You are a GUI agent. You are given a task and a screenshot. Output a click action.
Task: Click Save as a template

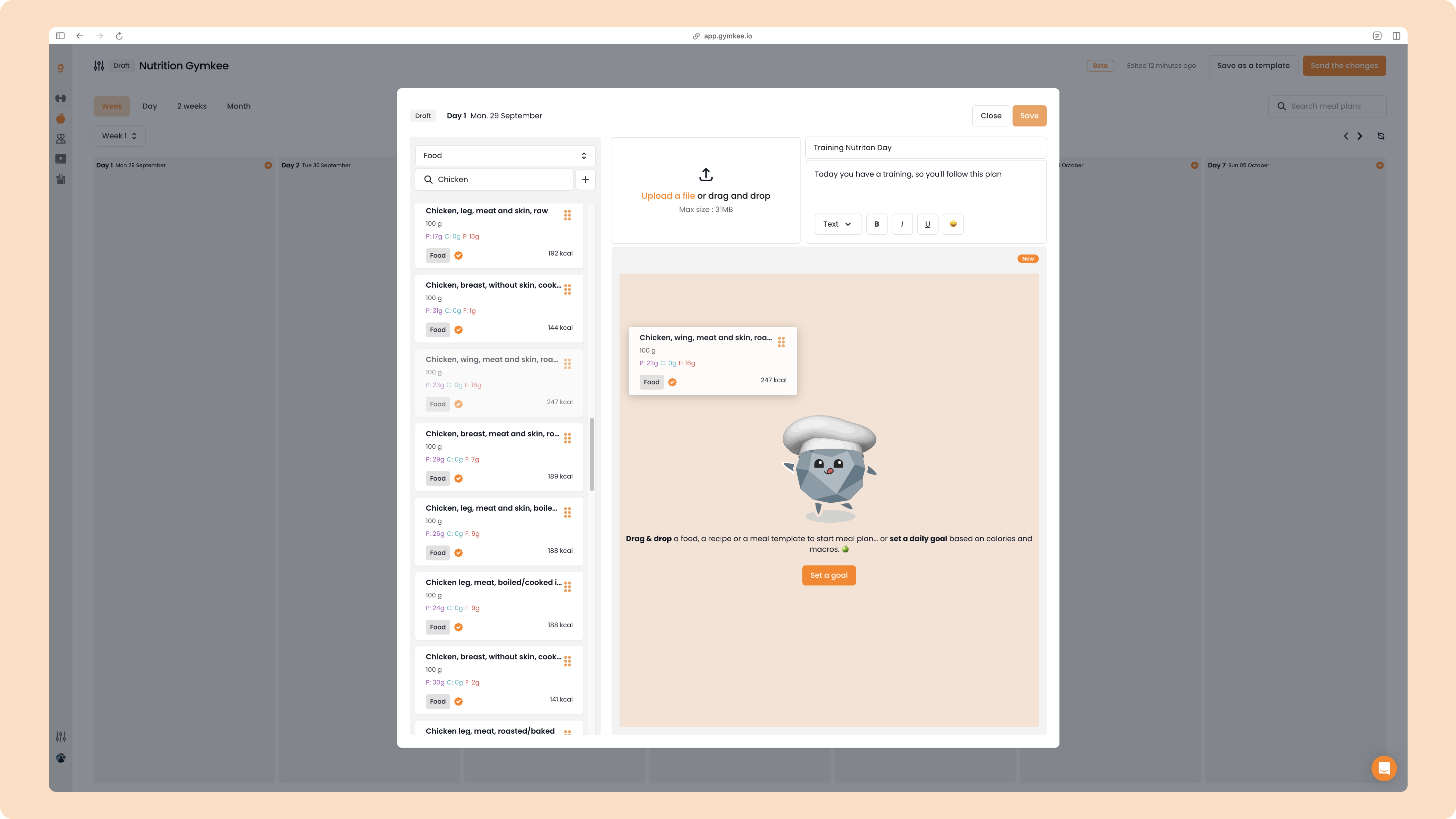pos(1253,66)
